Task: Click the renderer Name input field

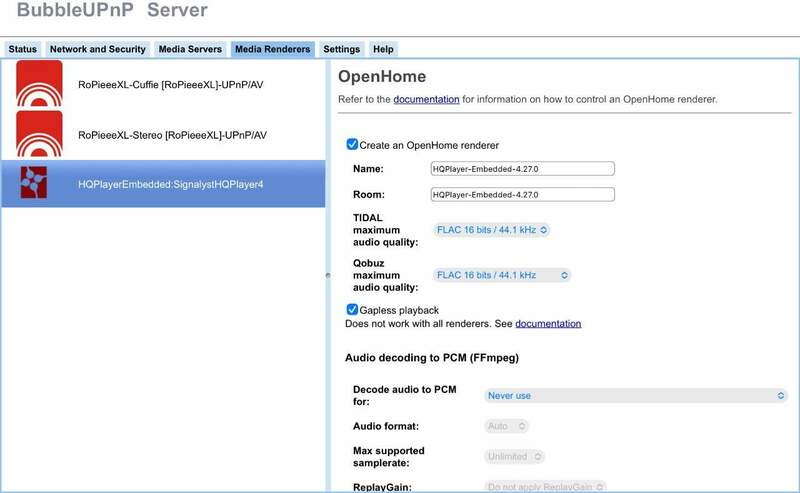Action: point(522,169)
